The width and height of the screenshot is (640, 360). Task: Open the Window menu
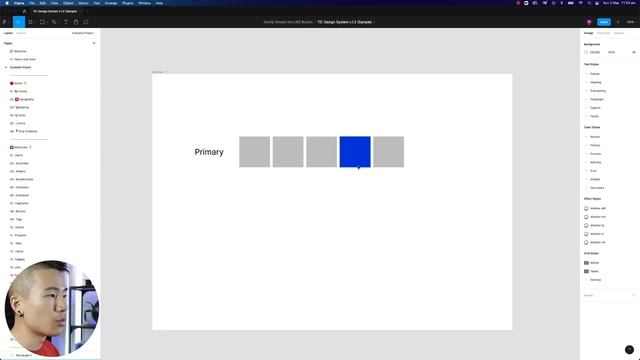point(144,3)
